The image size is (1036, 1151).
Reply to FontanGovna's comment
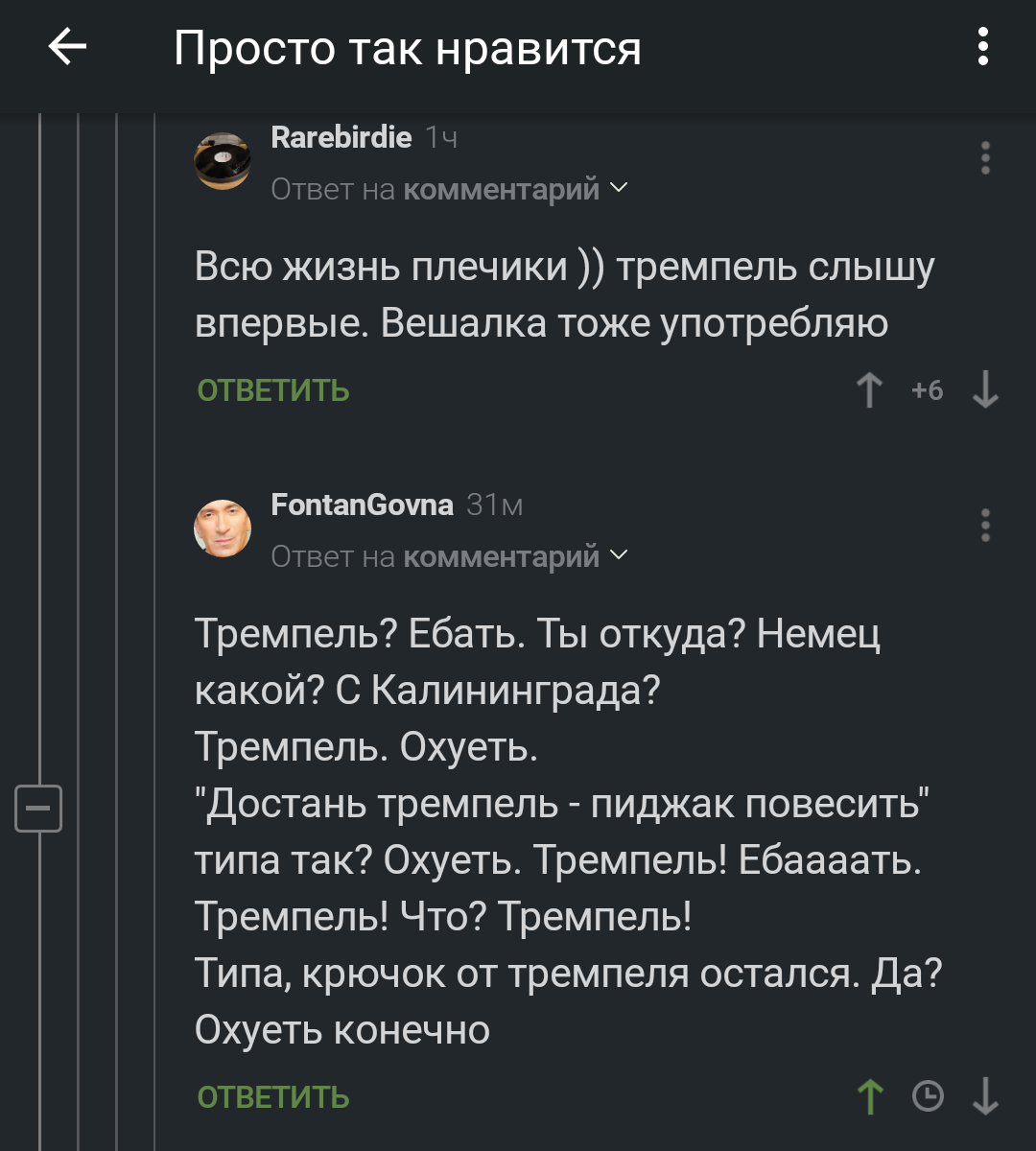tap(273, 1096)
